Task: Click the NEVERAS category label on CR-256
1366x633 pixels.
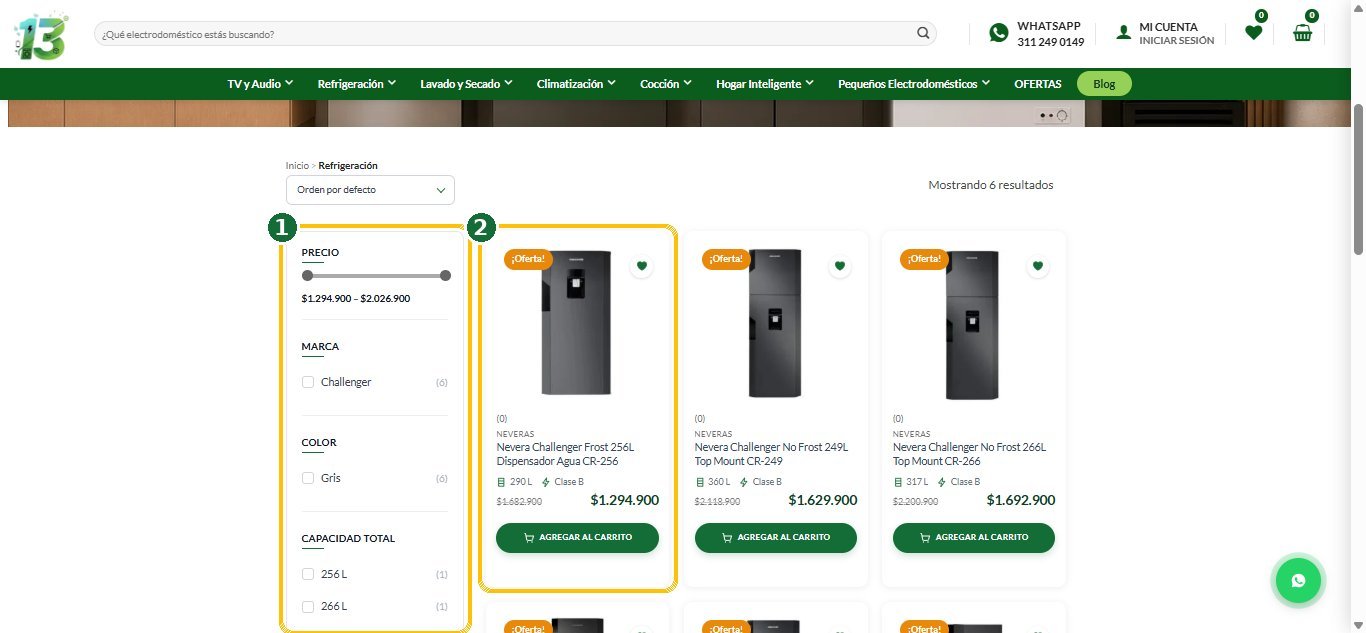Action: coord(515,434)
